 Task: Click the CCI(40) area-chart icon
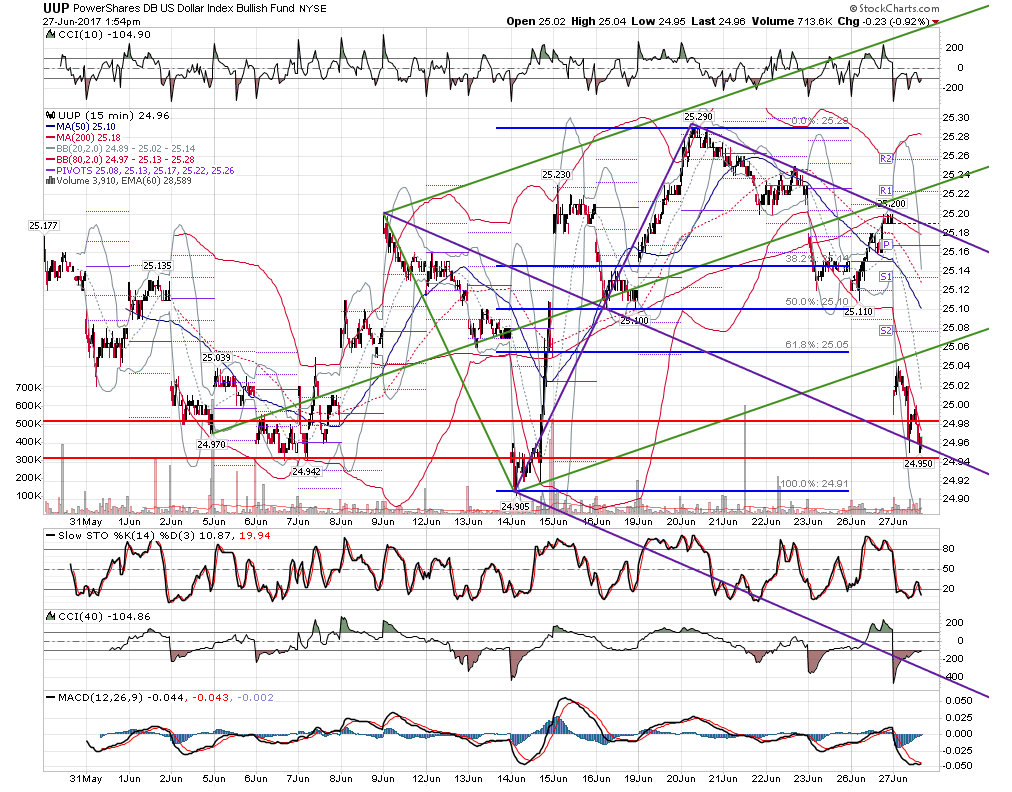coord(51,616)
